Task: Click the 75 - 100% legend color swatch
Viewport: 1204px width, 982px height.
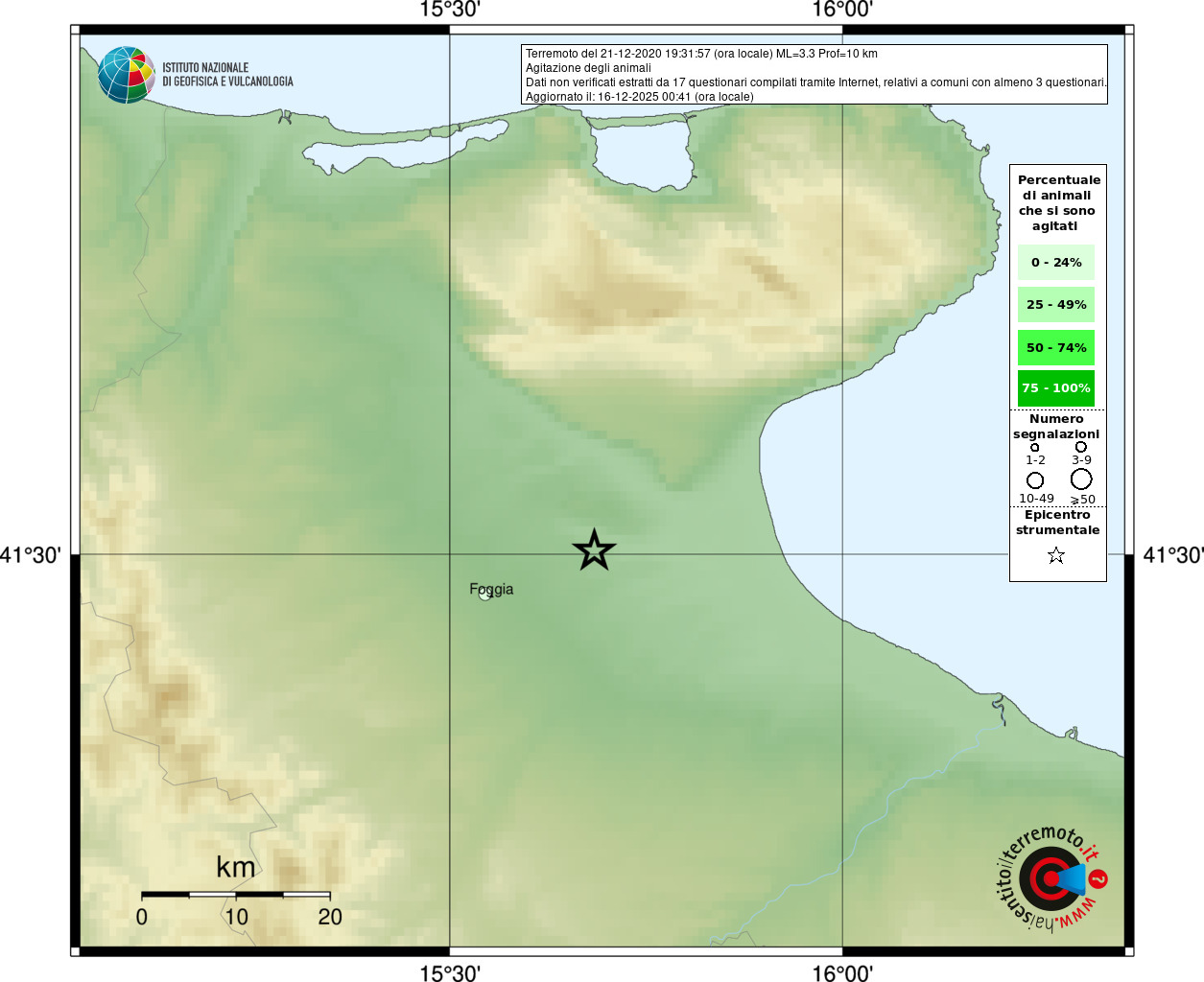Action: point(1055,388)
